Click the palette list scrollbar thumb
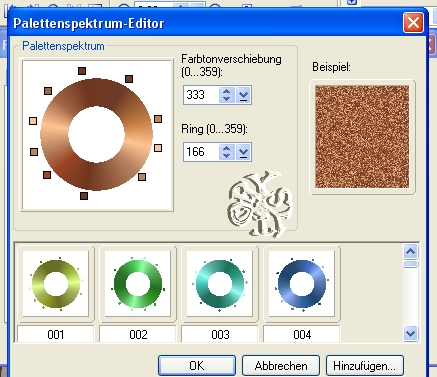The width and height of the screenshot is (437, 377). 410,264
